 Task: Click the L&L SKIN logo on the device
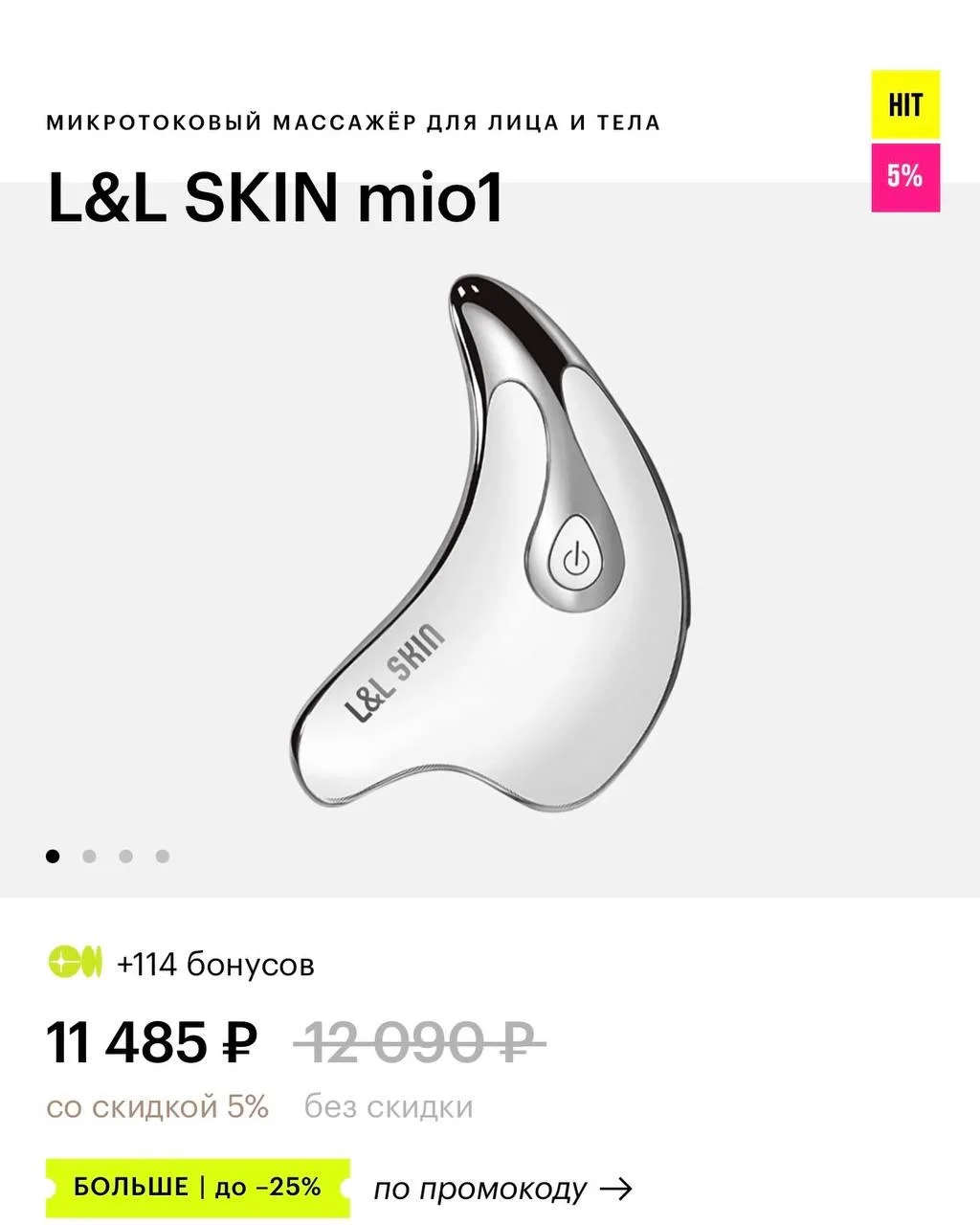[394, 673]
